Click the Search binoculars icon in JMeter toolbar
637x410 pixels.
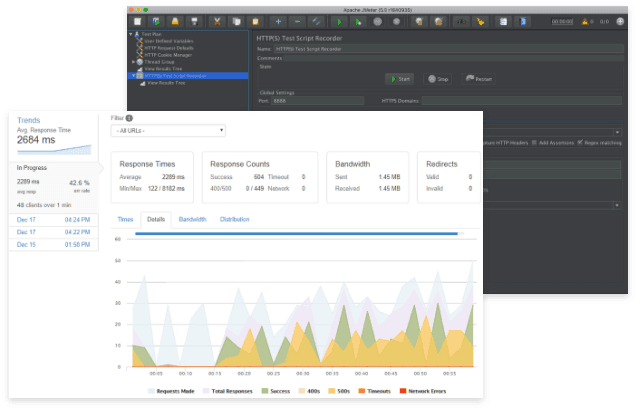click(462, 22)
